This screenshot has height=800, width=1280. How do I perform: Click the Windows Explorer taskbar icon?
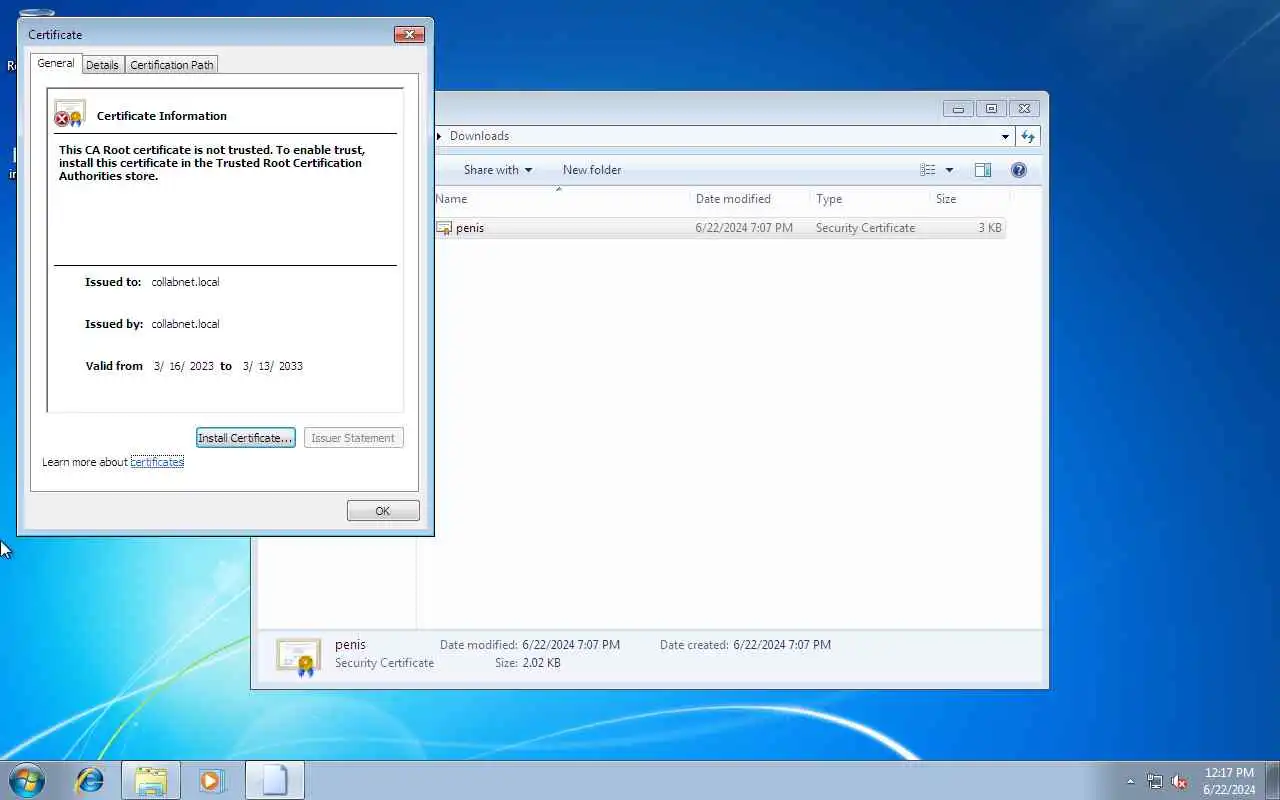[151, 780]
